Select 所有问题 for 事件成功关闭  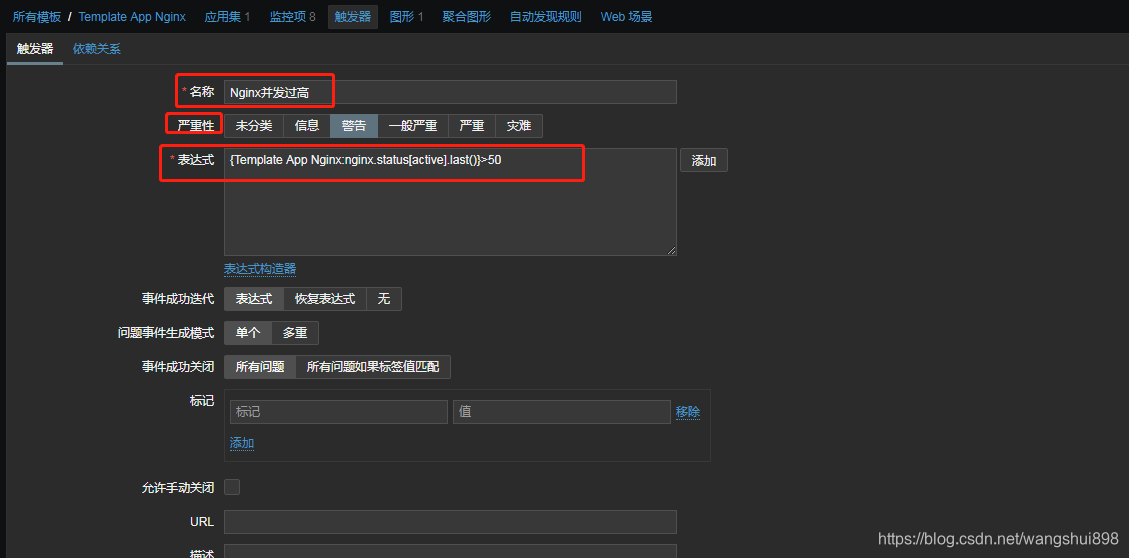coord(260,366)
